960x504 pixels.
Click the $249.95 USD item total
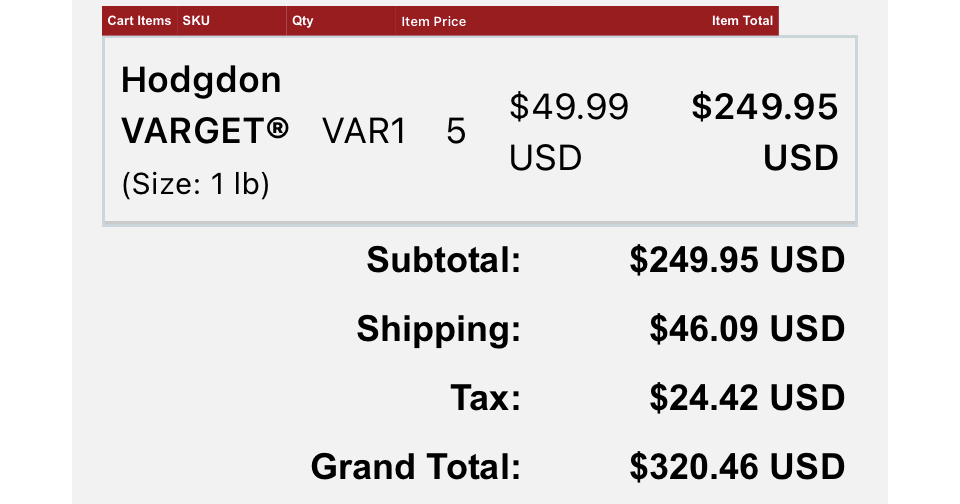(x=765, y=132)
